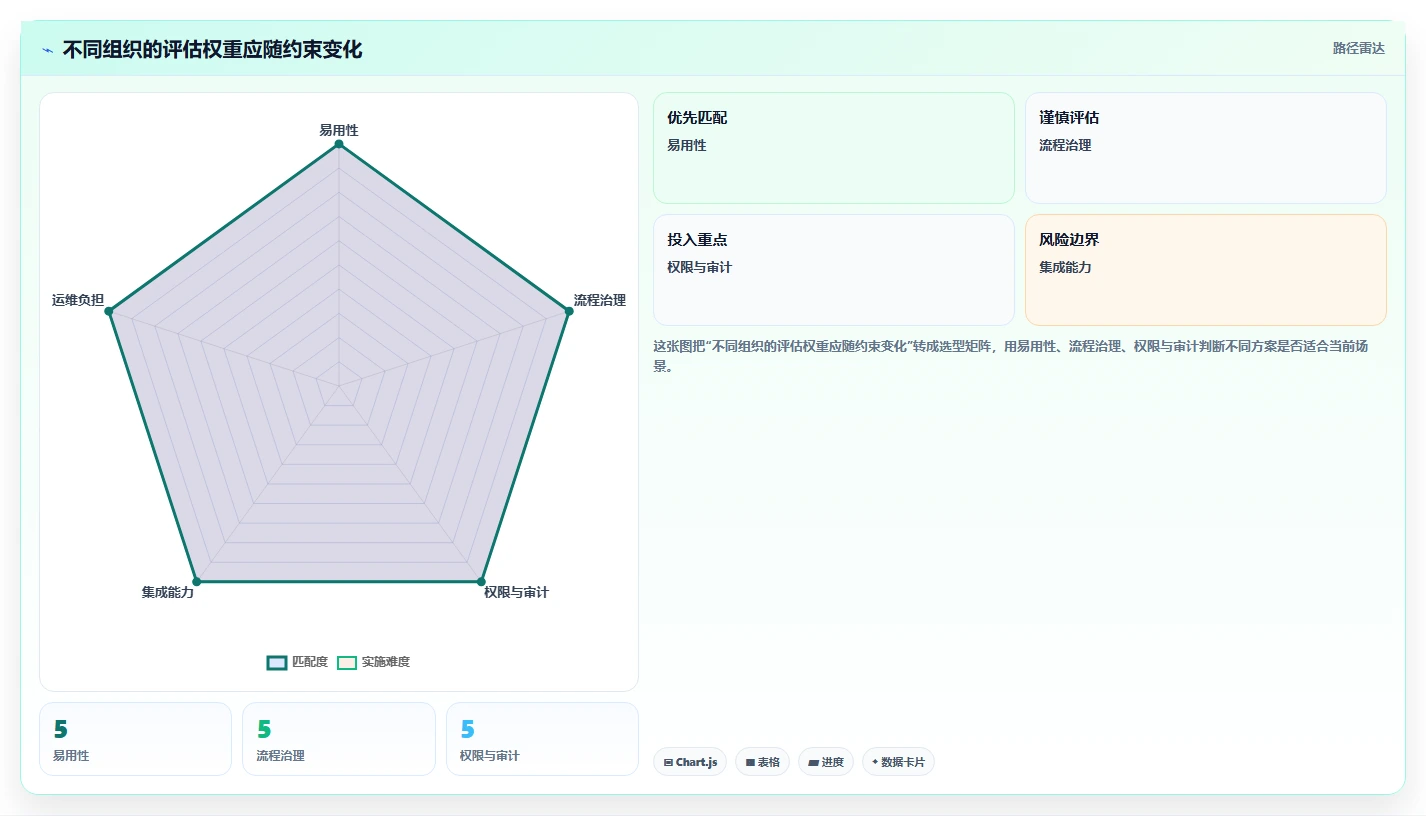Toggle the 实施难度 legend item
The width and height of the screenshot is (1426, 816).
point(374,662)
